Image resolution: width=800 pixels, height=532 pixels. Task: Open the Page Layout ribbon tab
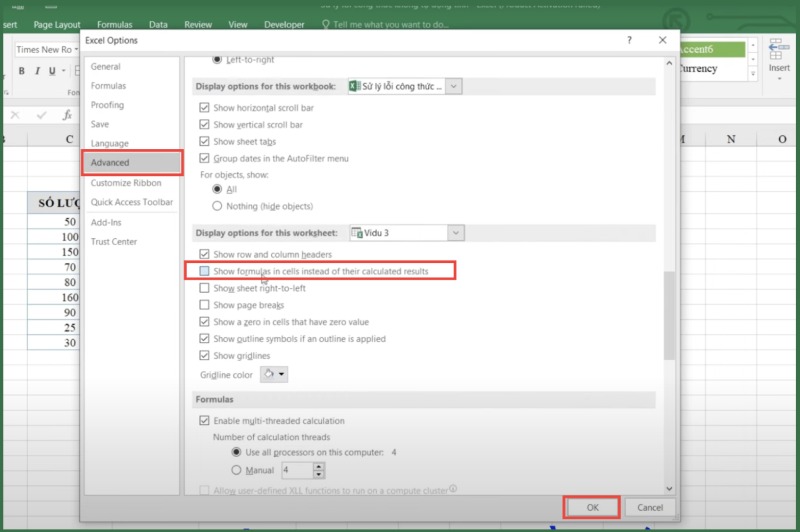point(57,24)
